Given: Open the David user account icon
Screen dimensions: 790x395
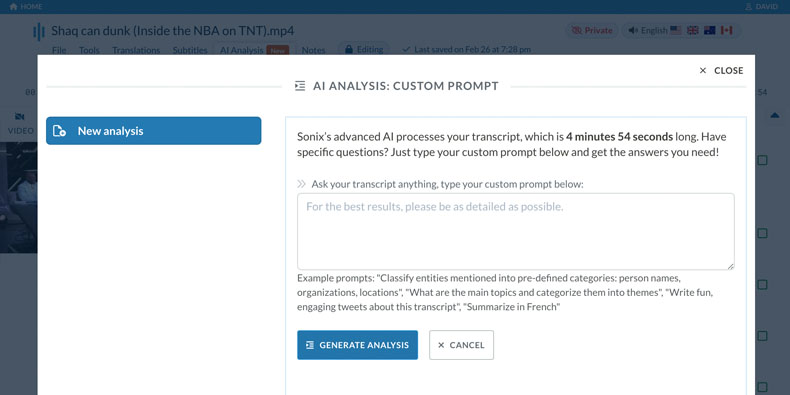Looking at the screenshot, I should 748,7.
